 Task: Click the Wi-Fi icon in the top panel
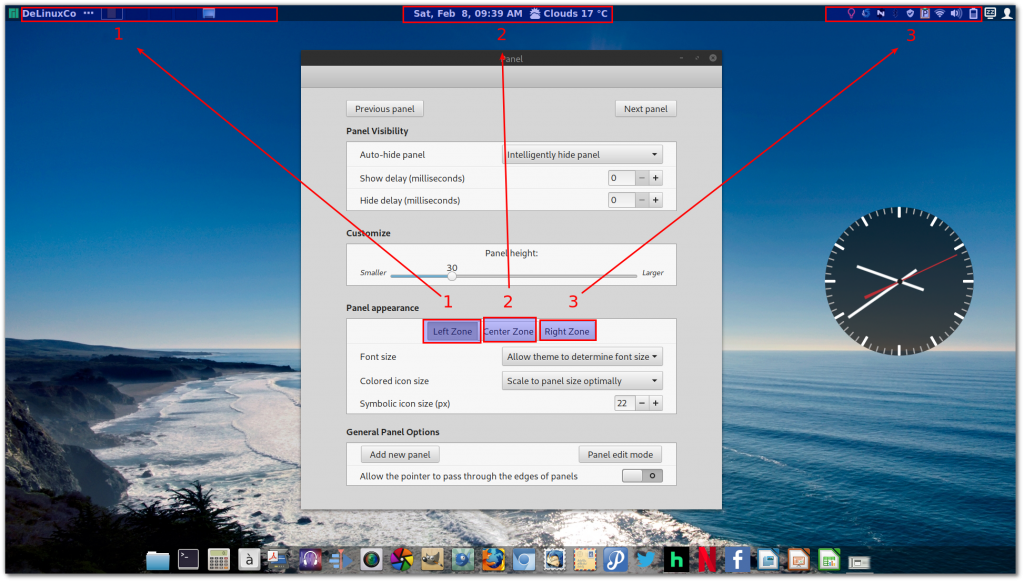940,14
